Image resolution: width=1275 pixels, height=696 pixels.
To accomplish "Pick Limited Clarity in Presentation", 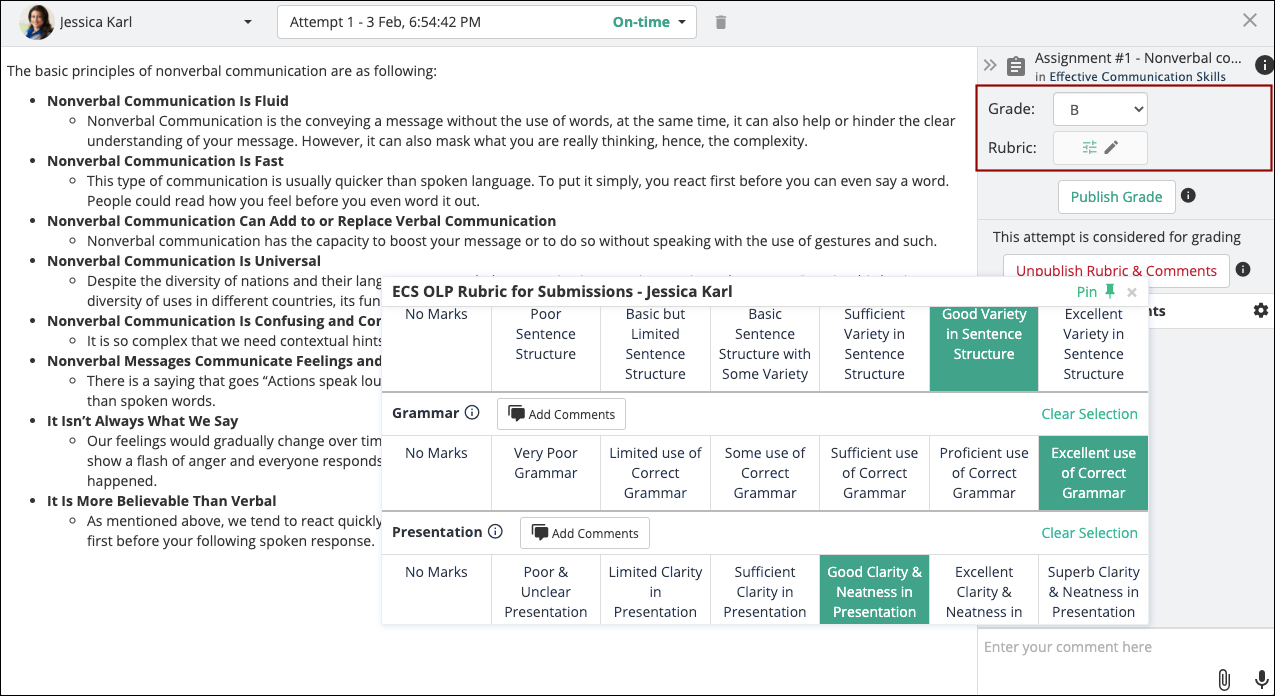I will (x=655, y=590).
